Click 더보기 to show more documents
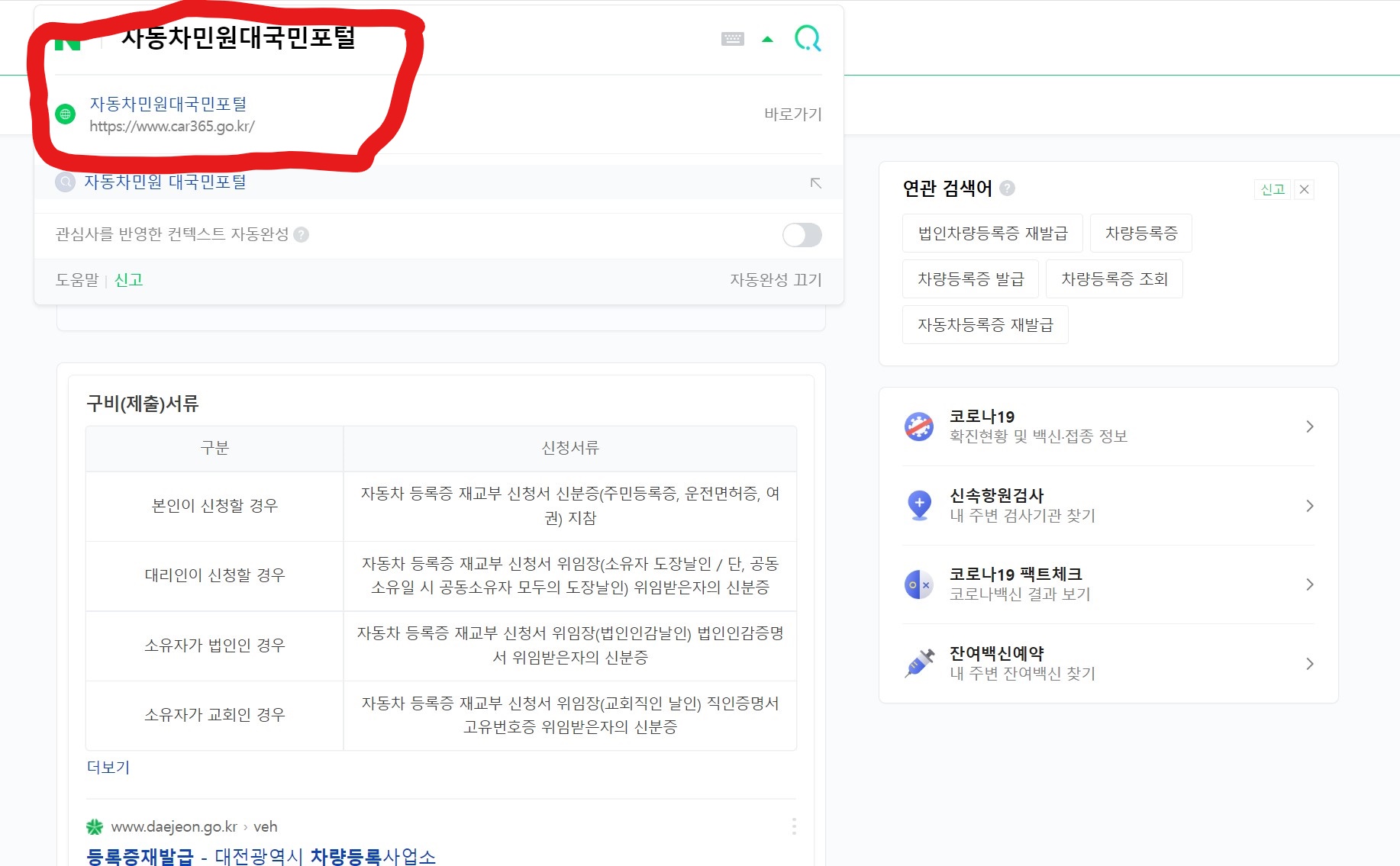1400x866 pixels. [x=108, y=768]
